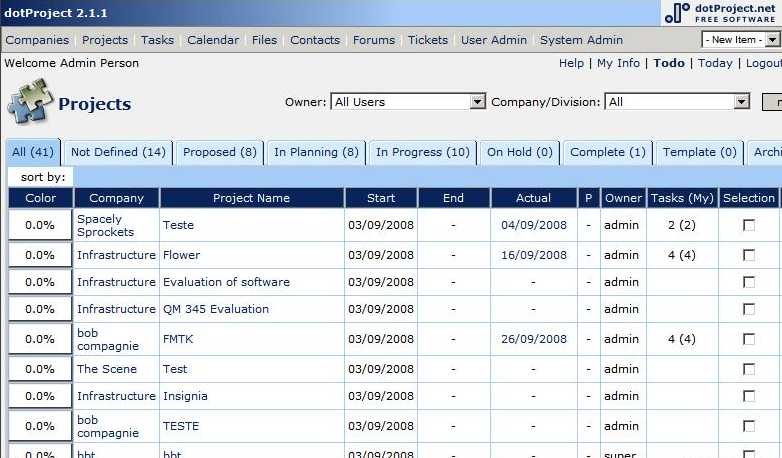Click the 0.0% color cell for Teste

40,225
